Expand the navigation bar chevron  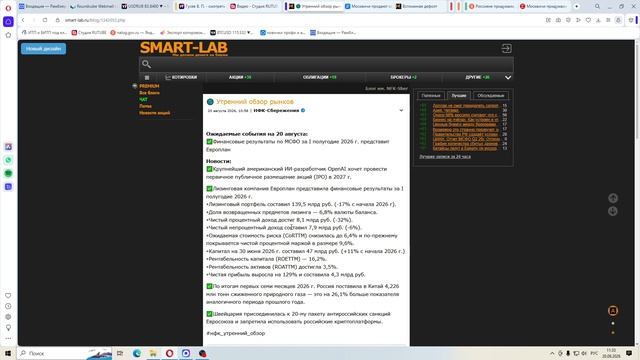pyautogui.click(x=508, y=77)
